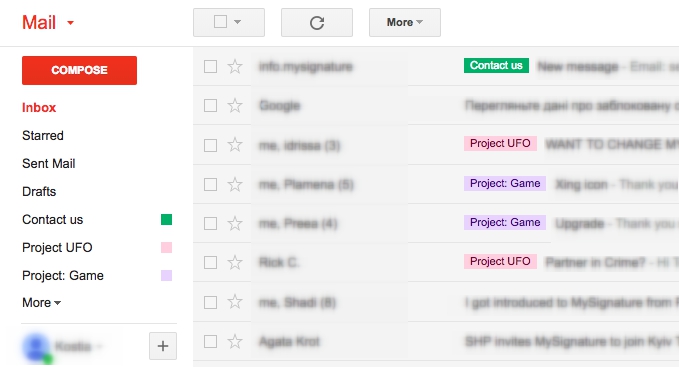This screenshot has height=367, width=679.
Task: Open the select-all checkbox dropdown arrow
Action: coord(237,22)
